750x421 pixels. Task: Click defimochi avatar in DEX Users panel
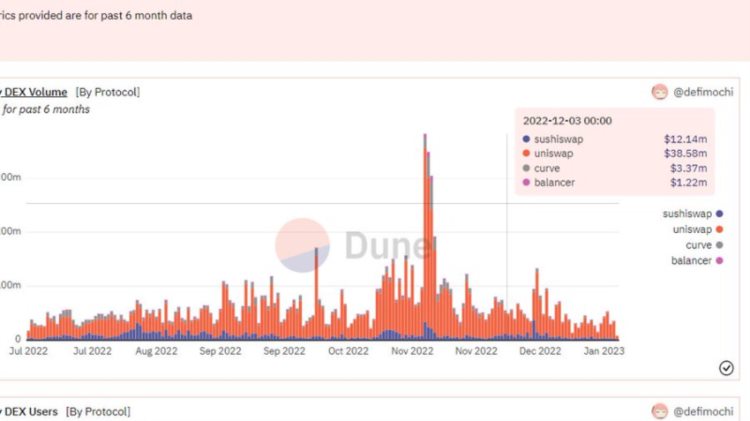[x=660, y=411]
